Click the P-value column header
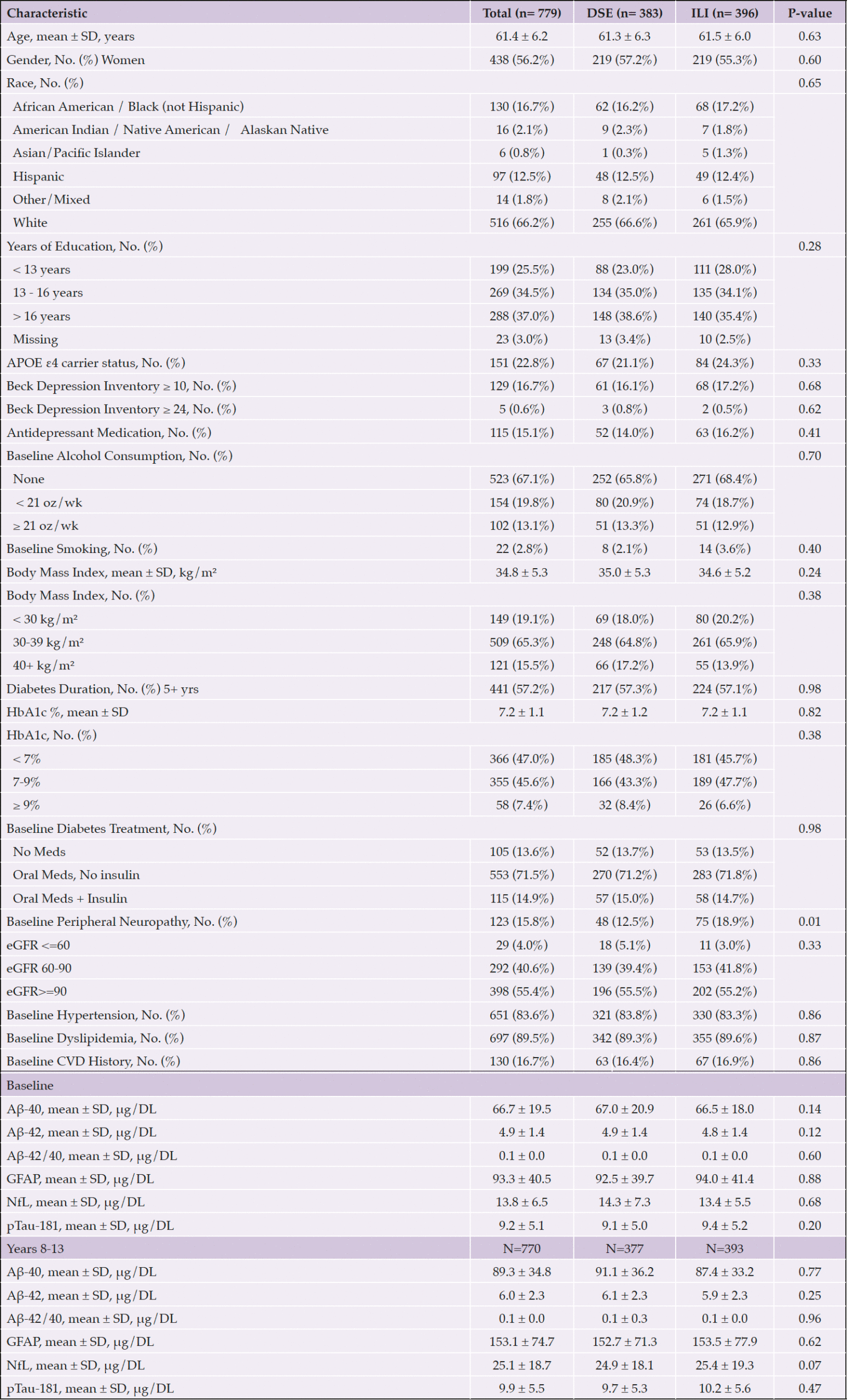 809,13
